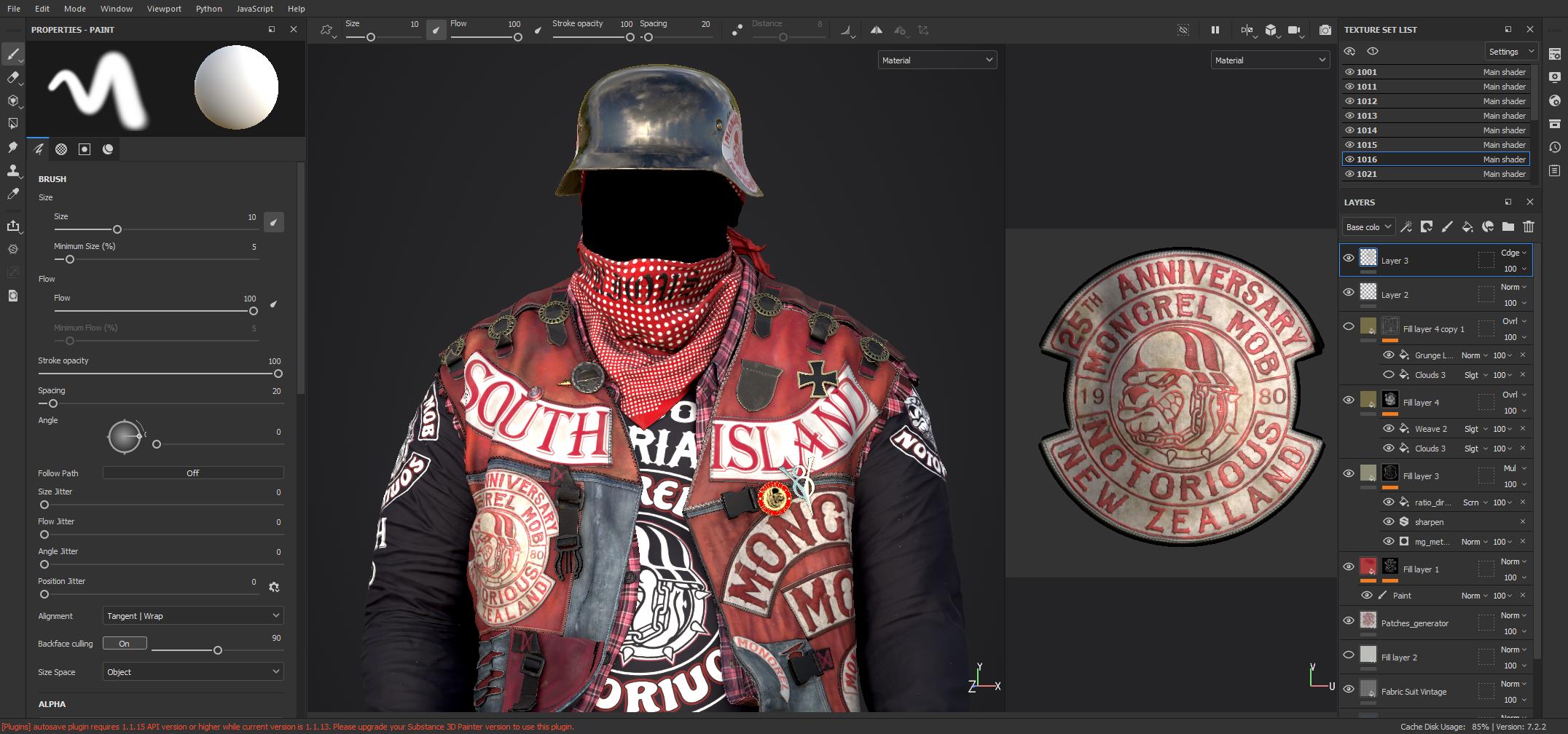
Task: Open the Viewport menu
Action: 164,9
